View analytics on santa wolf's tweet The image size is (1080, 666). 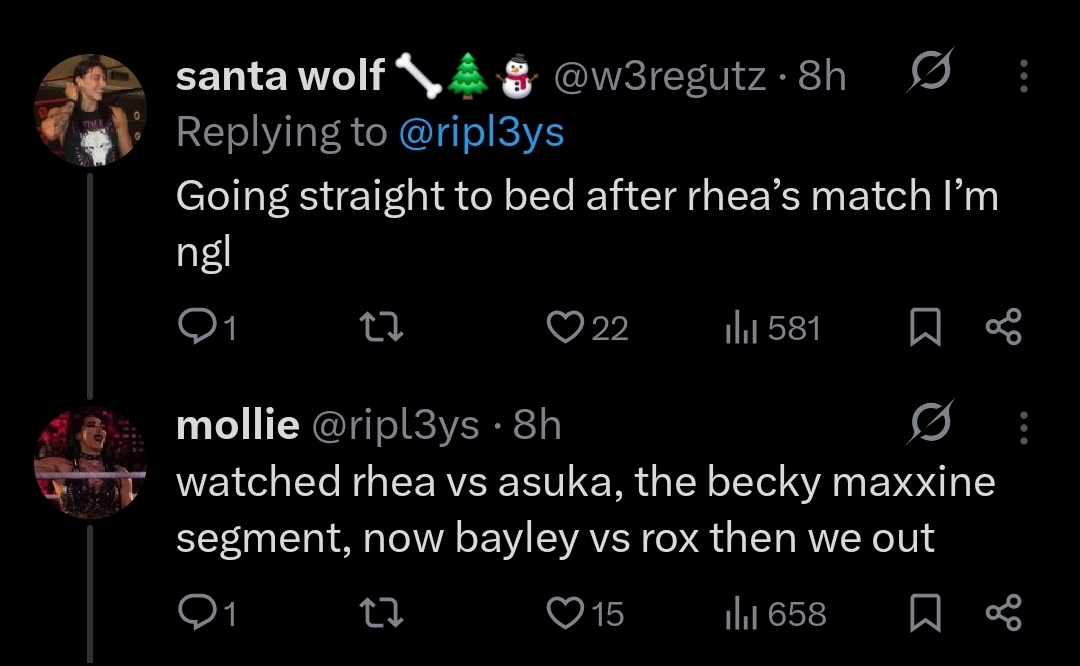tap(738, 328)
